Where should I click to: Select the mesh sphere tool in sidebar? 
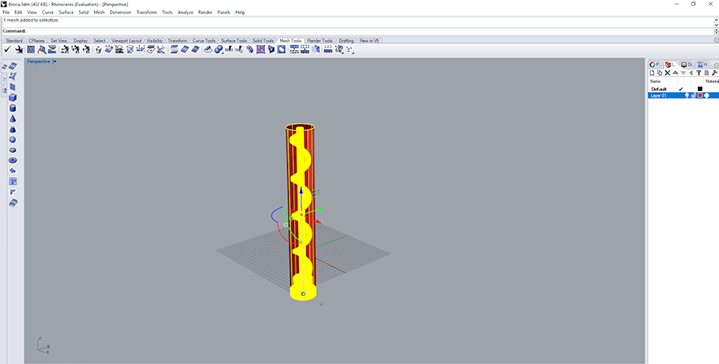coord(13,140)
